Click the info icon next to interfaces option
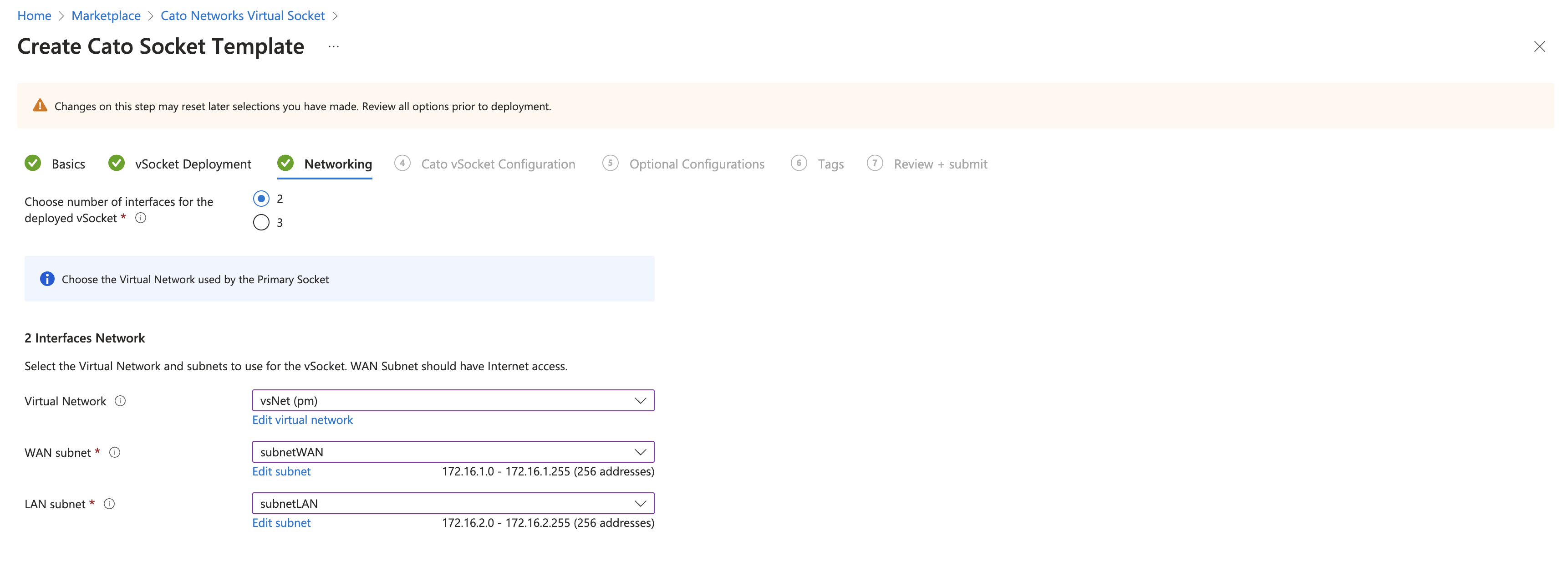The width and height of the screenshot is (1568, 562). pyautogui.click(x=141, y=217)
